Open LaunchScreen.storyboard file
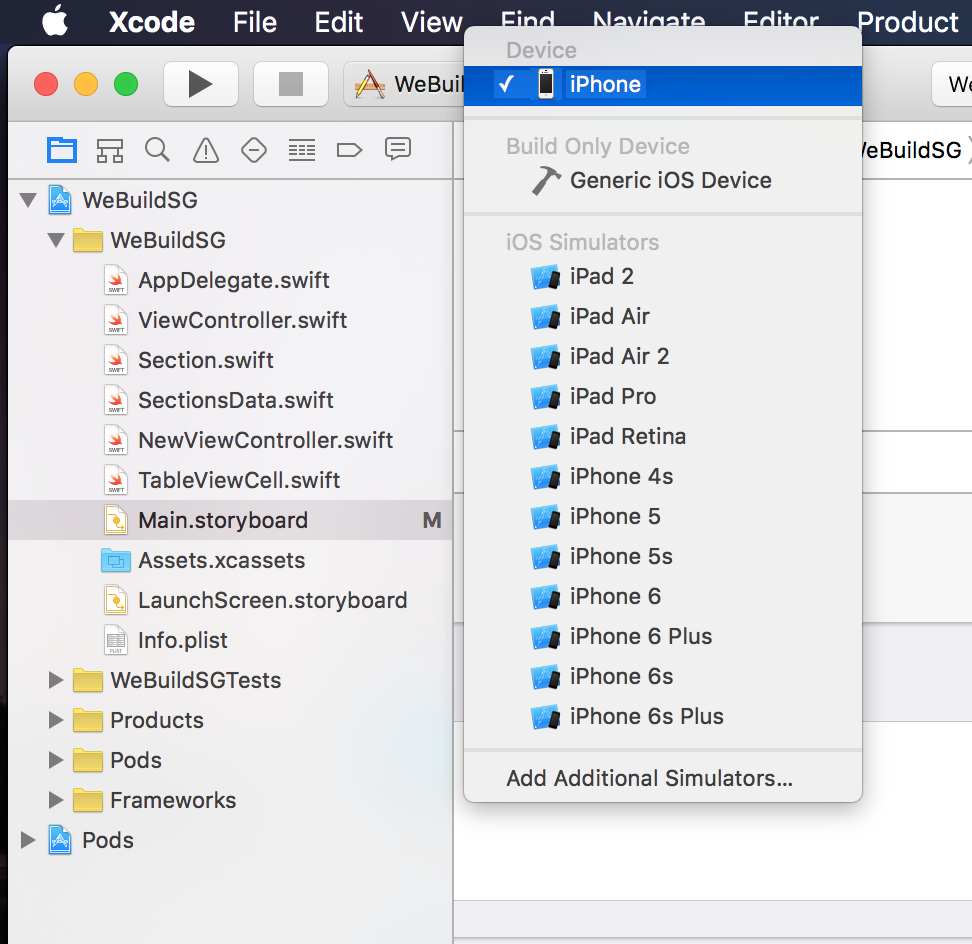The width and height of the screenshot is (972, 944). click(230, 600)
